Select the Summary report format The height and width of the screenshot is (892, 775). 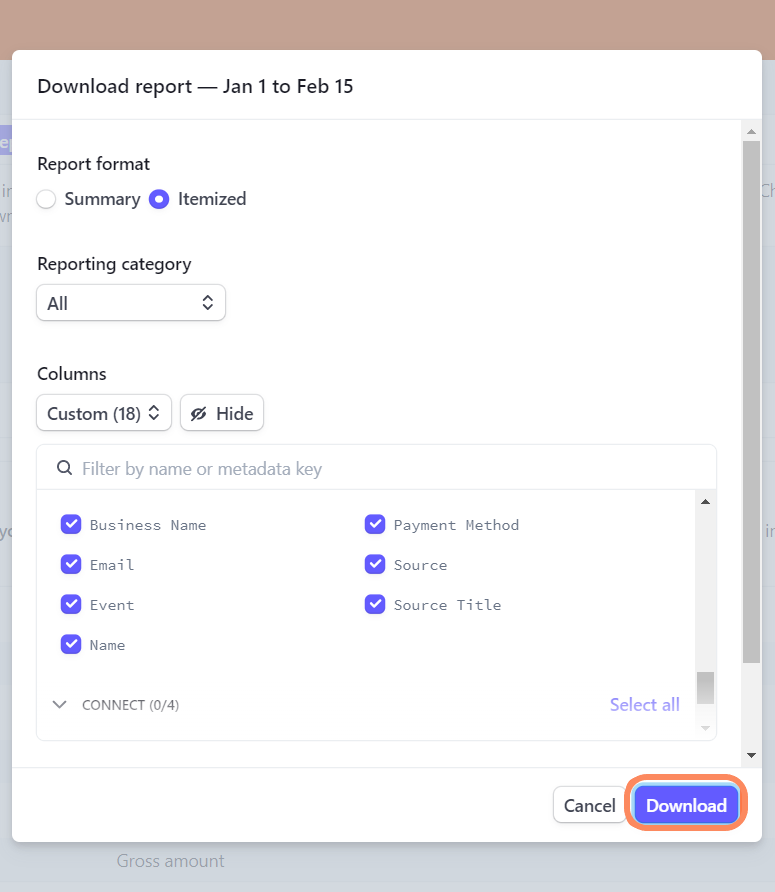pos(46,199)
